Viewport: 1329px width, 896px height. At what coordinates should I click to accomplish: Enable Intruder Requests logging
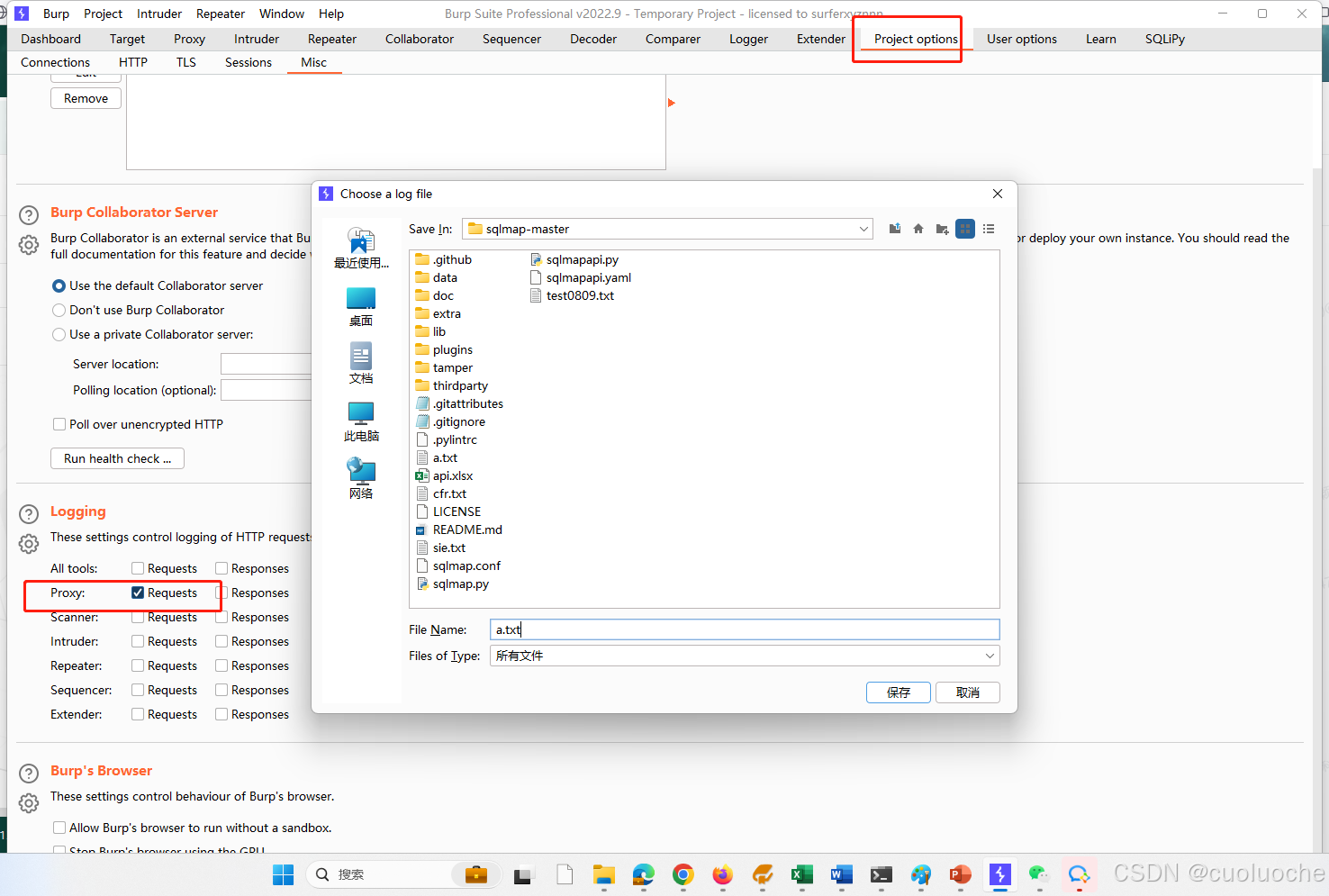138,641
